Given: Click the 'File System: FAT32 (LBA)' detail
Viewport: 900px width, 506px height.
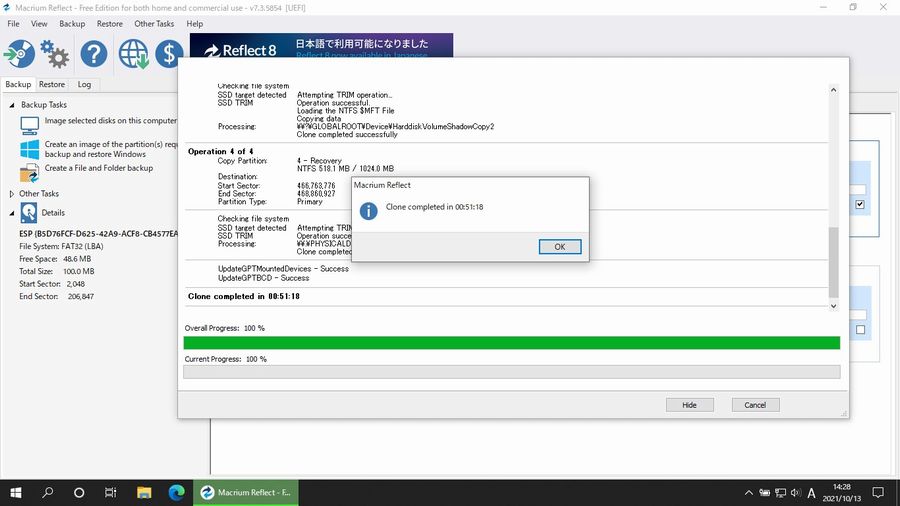Looking at the screenshot, I should pyautogui.click(x=61, y=247).
